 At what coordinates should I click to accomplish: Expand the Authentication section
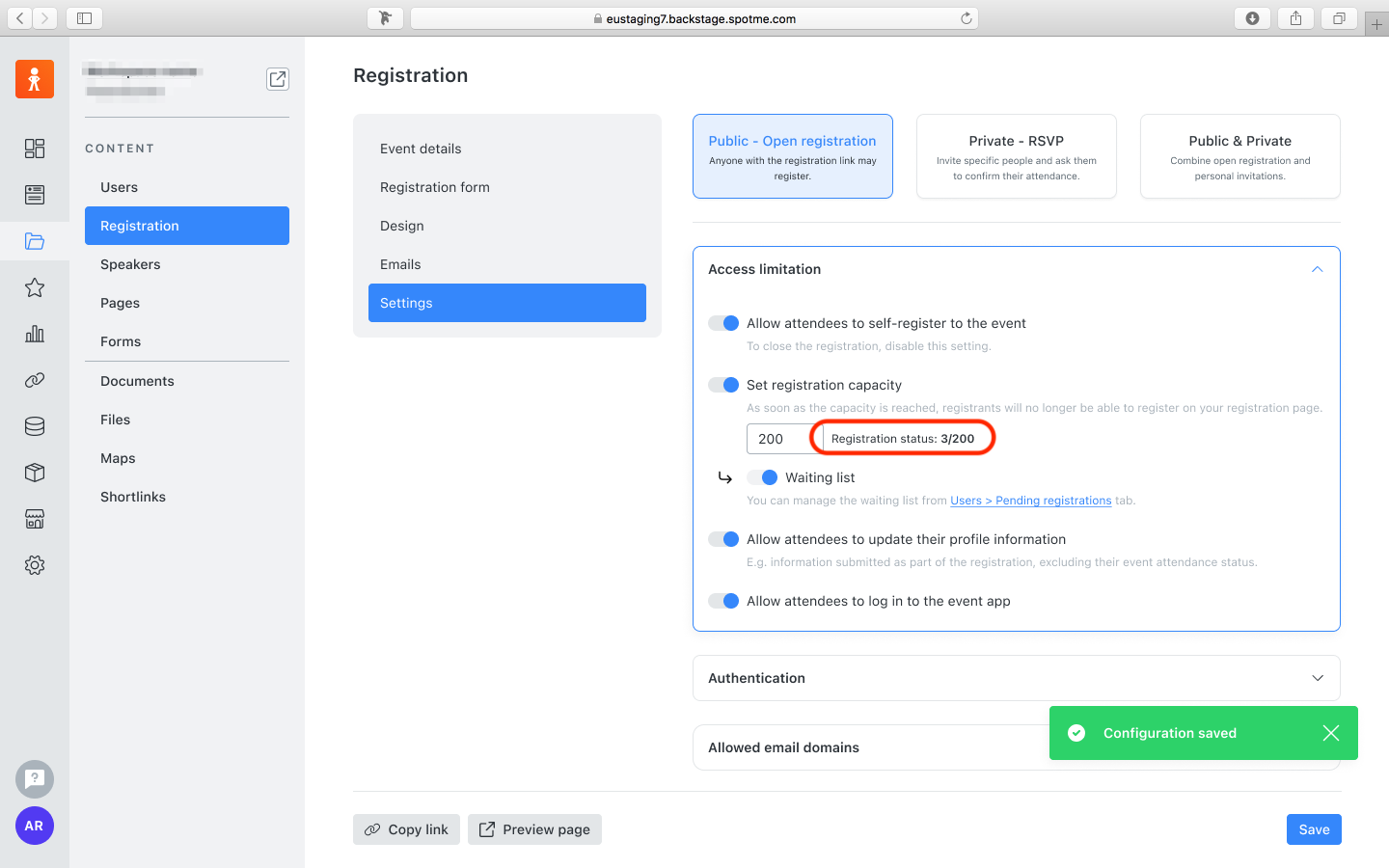point(1017,678)
